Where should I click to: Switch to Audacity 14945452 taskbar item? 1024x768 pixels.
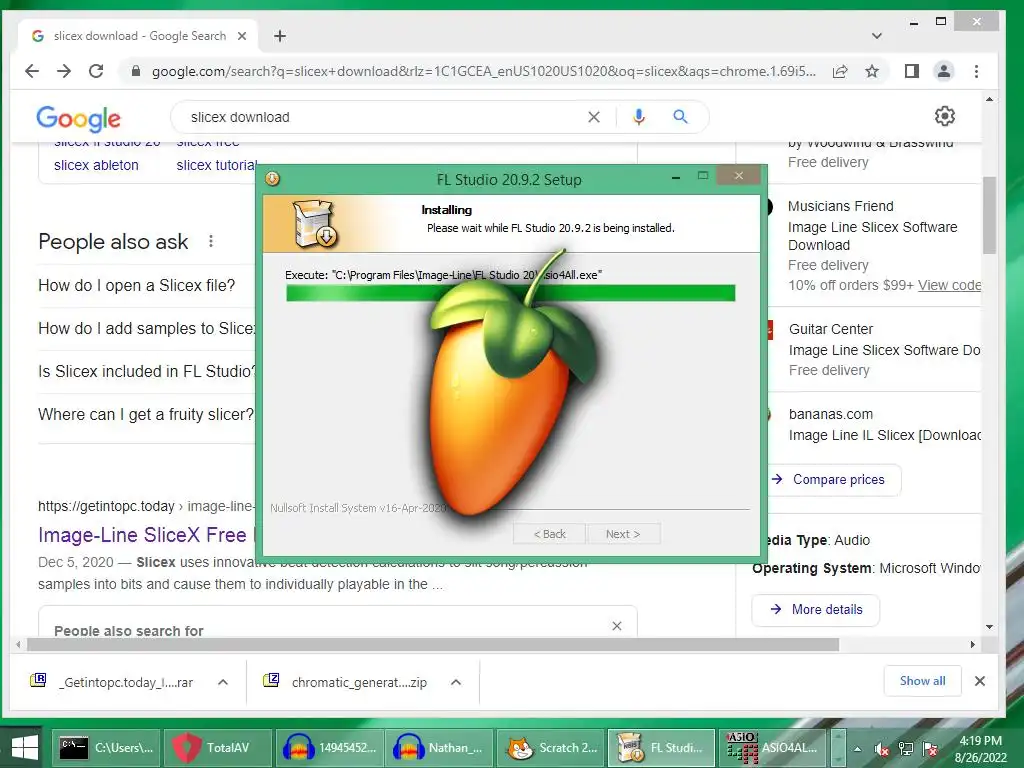tap(328, 748)
